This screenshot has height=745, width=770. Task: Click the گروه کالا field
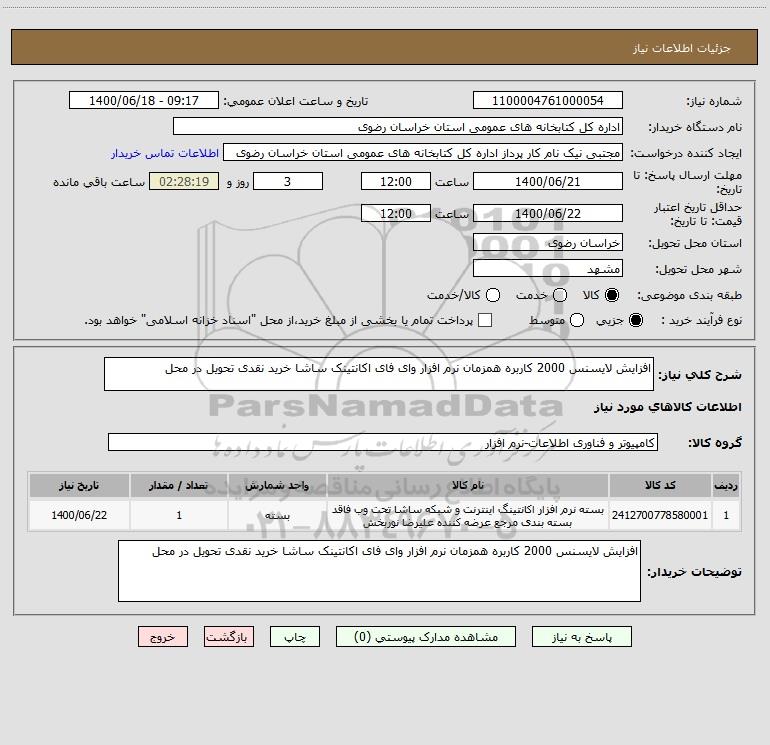383,442
